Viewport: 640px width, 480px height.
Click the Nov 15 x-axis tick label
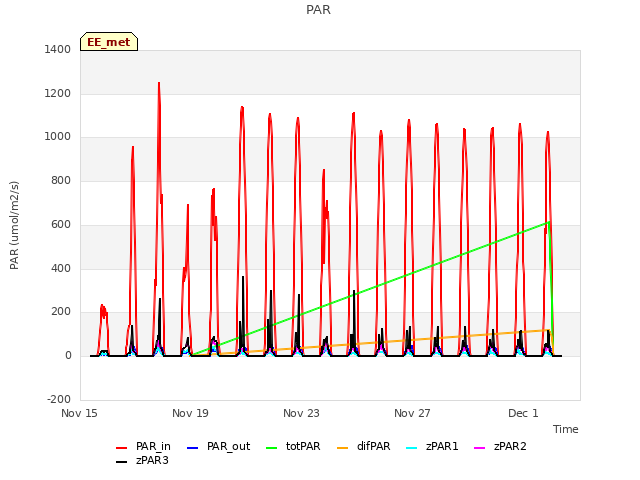[x=79, y=413]
